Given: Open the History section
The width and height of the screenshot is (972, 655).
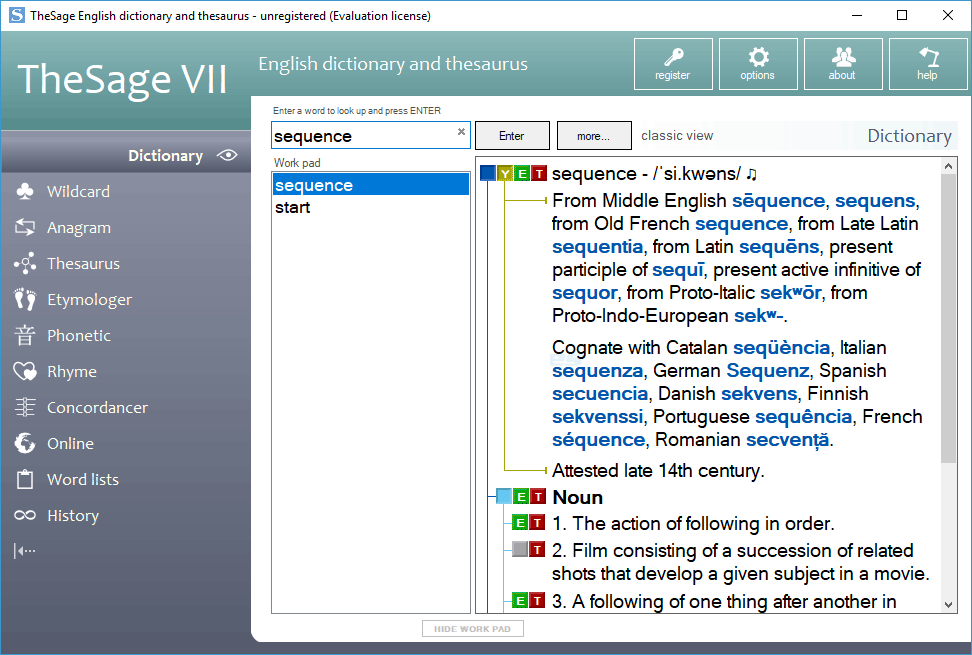Looking at the screenshot, I should coord(72,515).
